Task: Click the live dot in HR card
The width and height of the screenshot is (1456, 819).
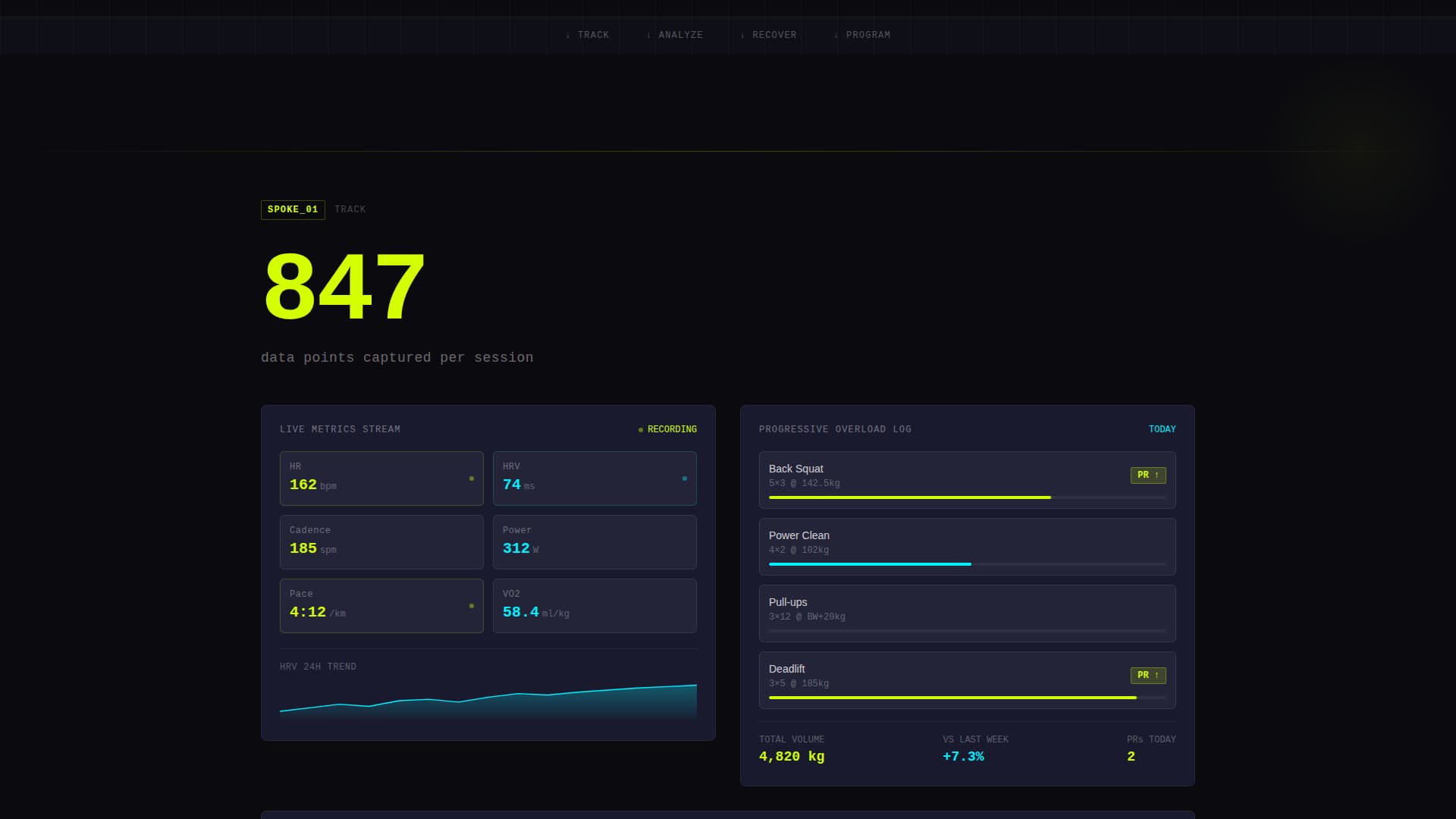Action: pyautogui.click(x=472, y=479)
